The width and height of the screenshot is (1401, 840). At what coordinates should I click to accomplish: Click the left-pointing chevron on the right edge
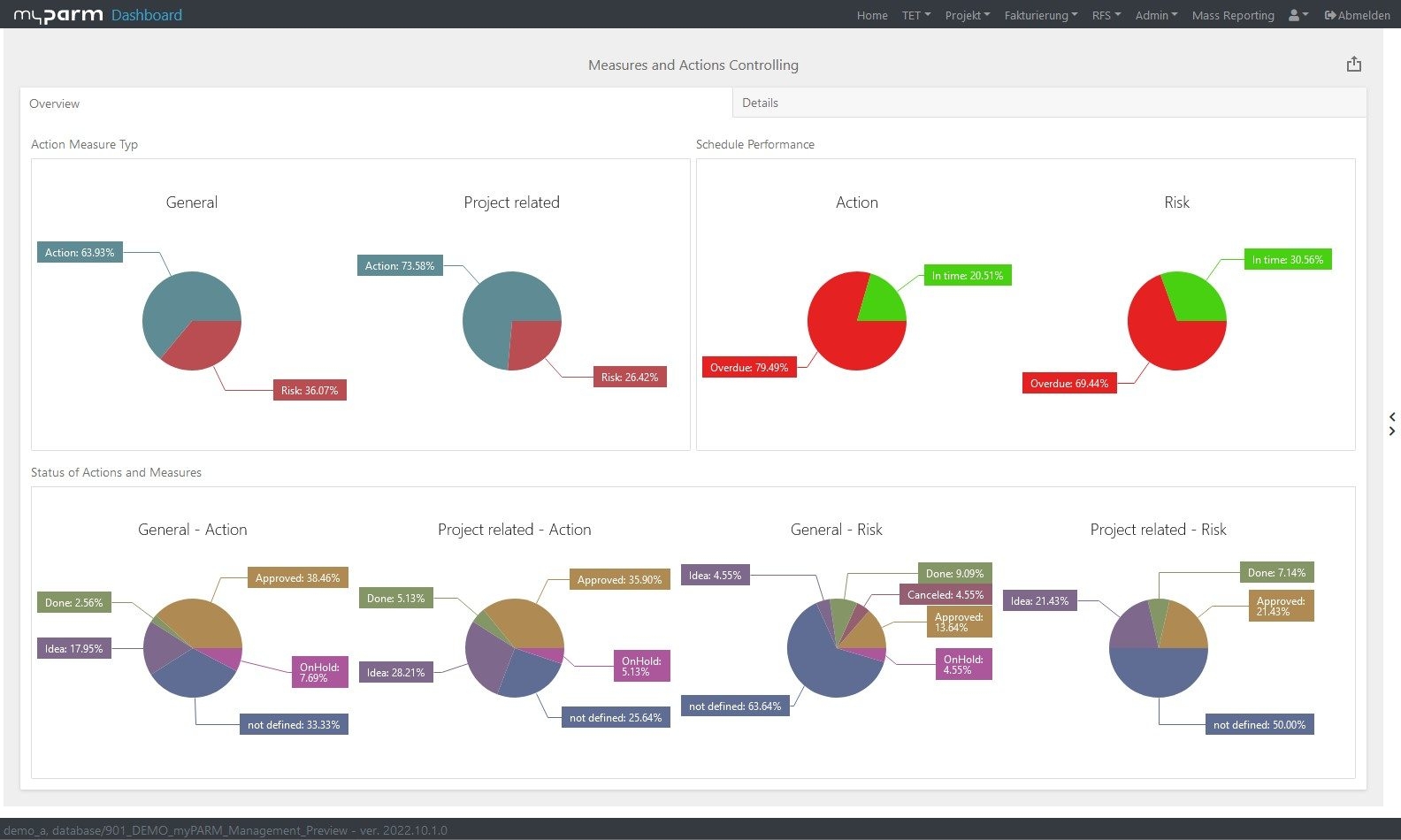pyautogui.click(x=1392, y=416)
